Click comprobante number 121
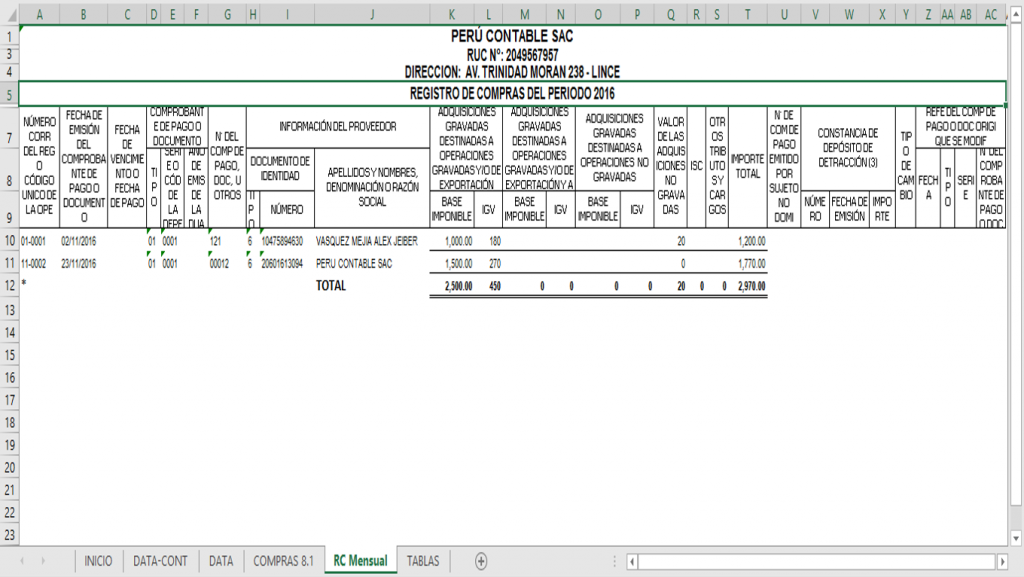This screenshot has width=1024, height=577. (x=227, y=242)
